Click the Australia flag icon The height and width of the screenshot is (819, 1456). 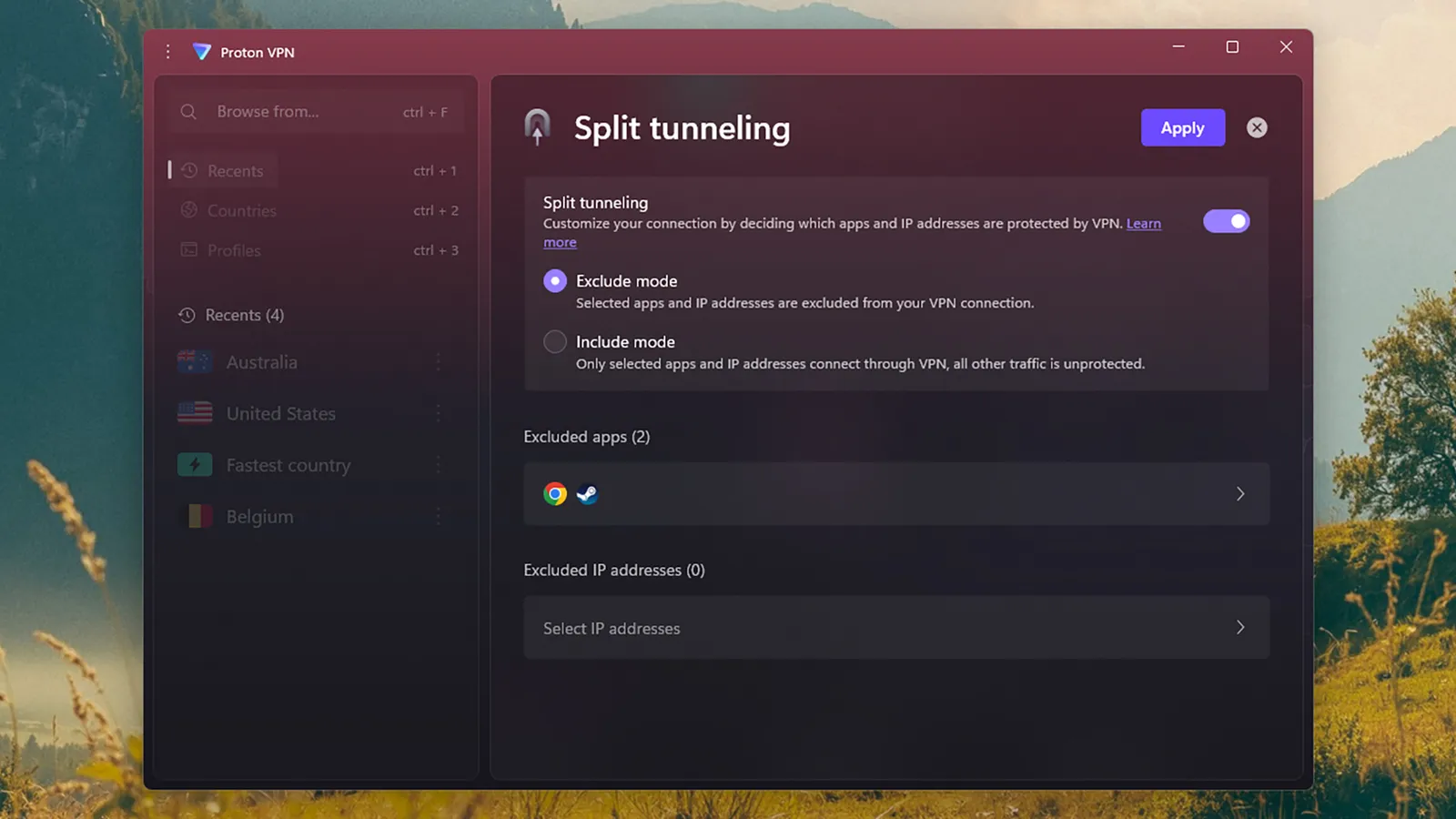click(195, 362)
